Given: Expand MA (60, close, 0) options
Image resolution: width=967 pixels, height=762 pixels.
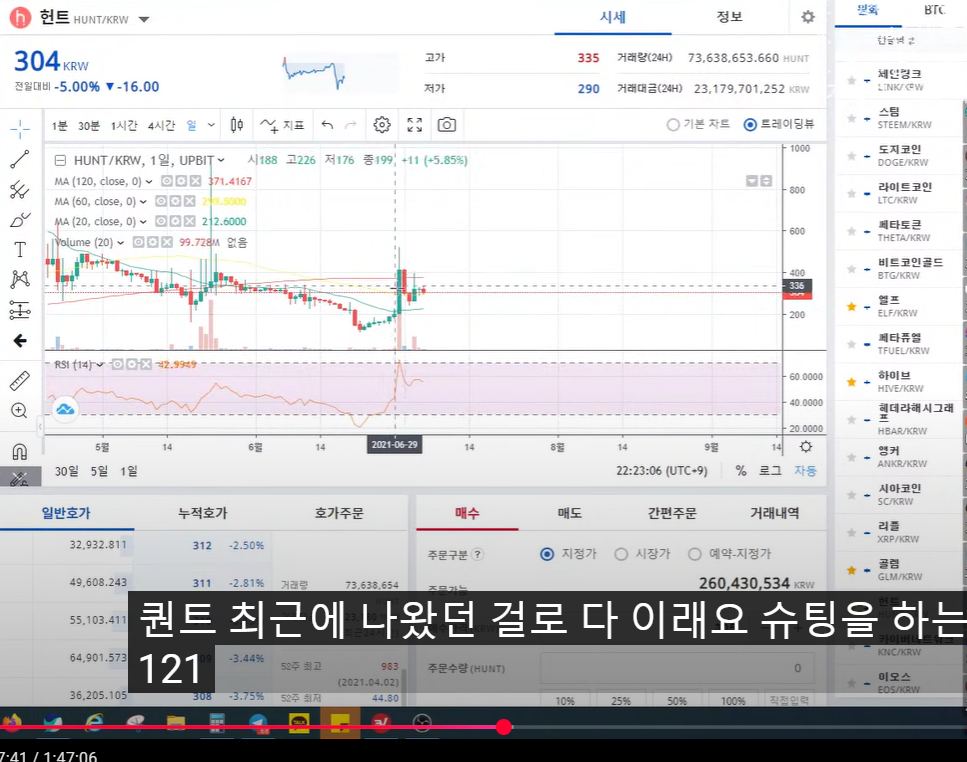Looking at the screenshot, I should tap(143, 202).
